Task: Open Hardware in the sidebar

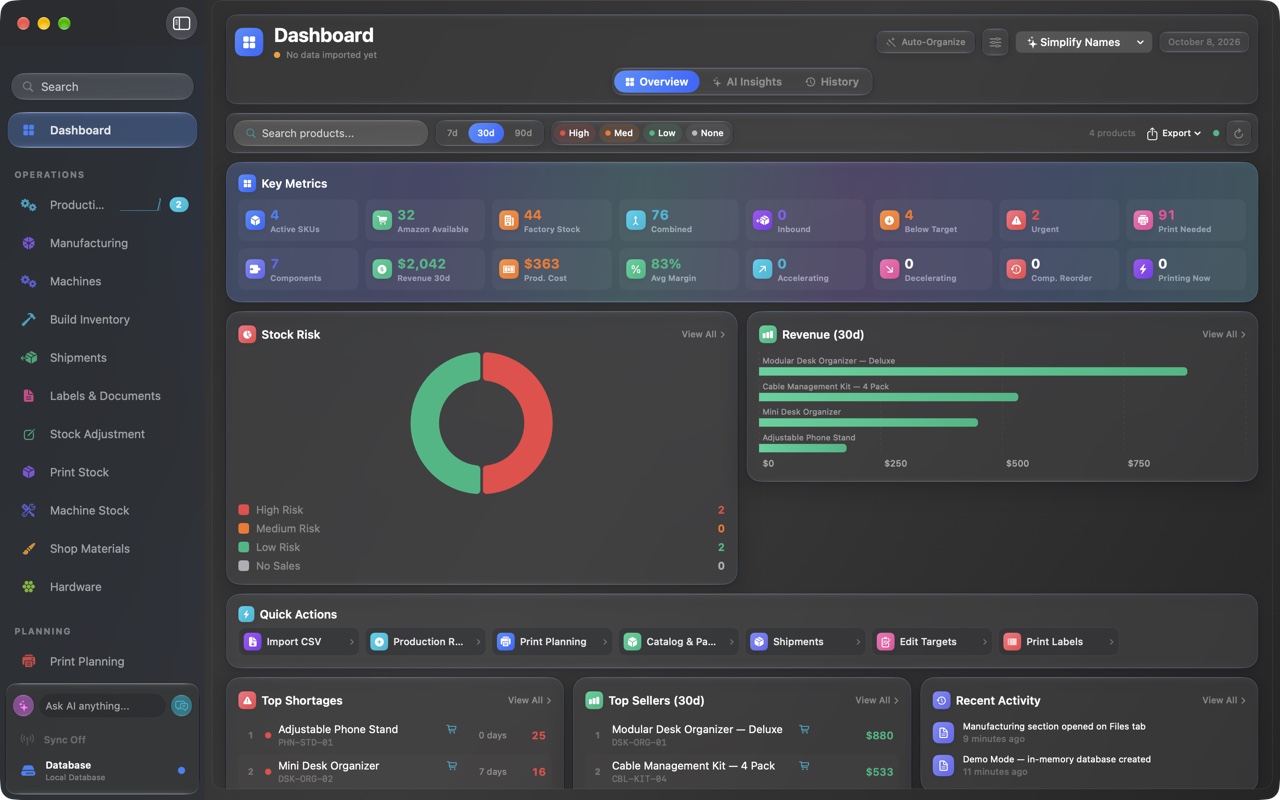Action: click(102, 587)
